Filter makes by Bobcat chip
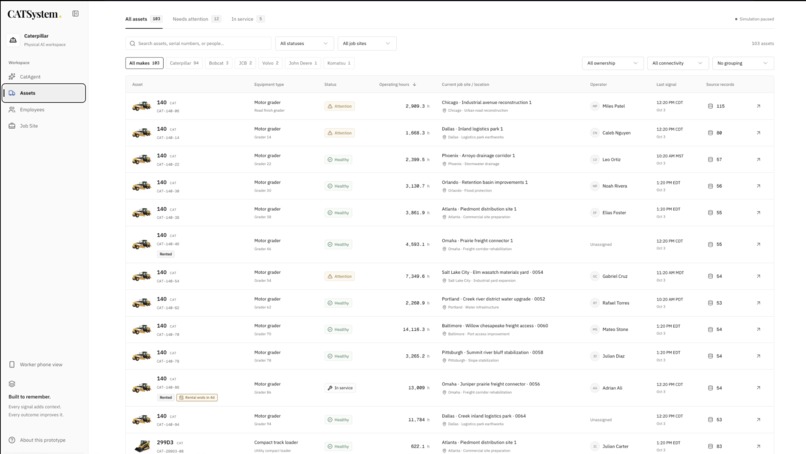This screenshot has height=454, width=806. coord(218,63)
